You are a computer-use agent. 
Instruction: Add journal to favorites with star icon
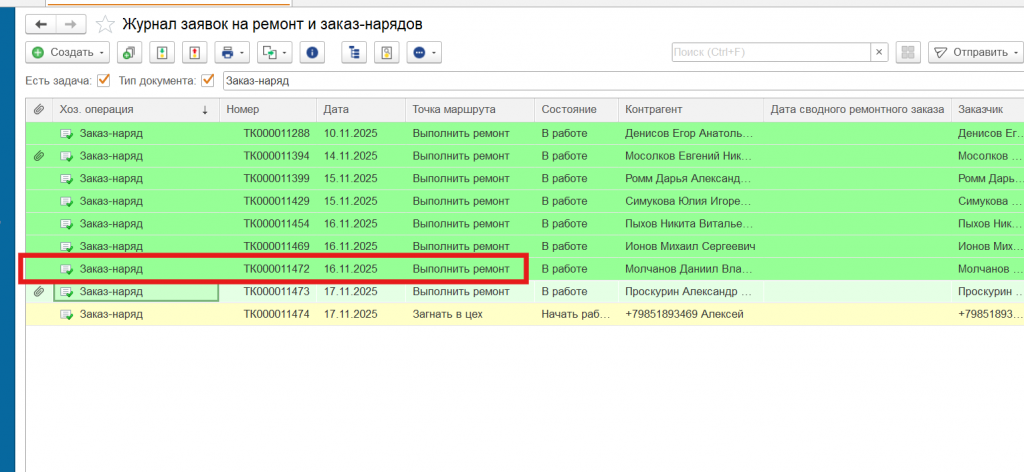pos(105,23)
